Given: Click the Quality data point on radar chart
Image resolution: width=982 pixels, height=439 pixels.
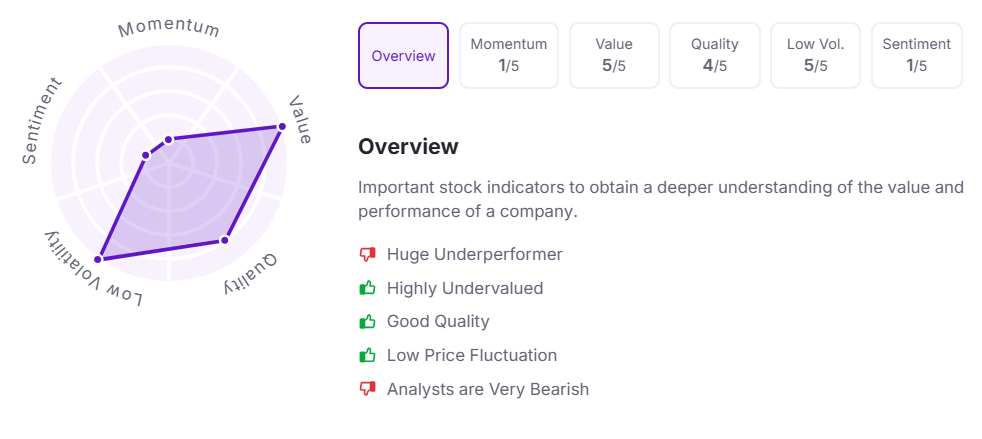Looking at the screenshot, I should [x=225, y=240].
